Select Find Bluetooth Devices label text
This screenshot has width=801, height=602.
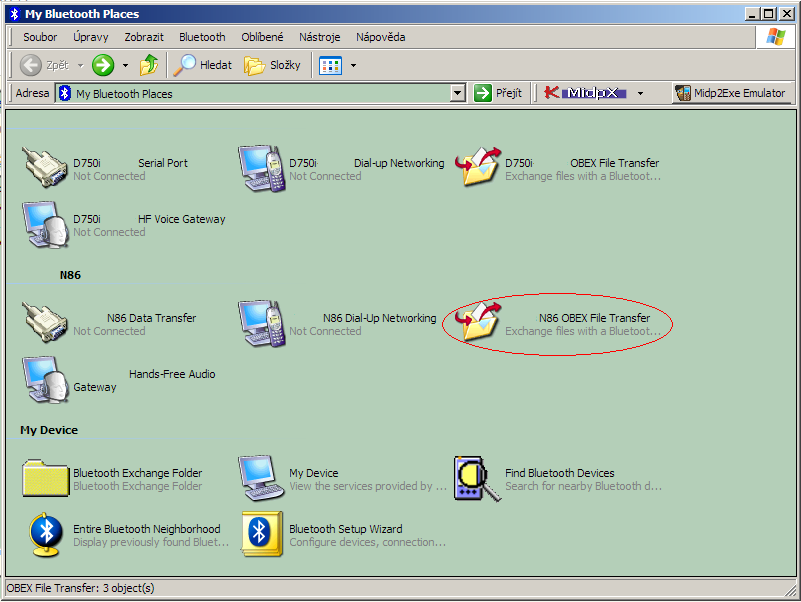[x=560, y=473]
